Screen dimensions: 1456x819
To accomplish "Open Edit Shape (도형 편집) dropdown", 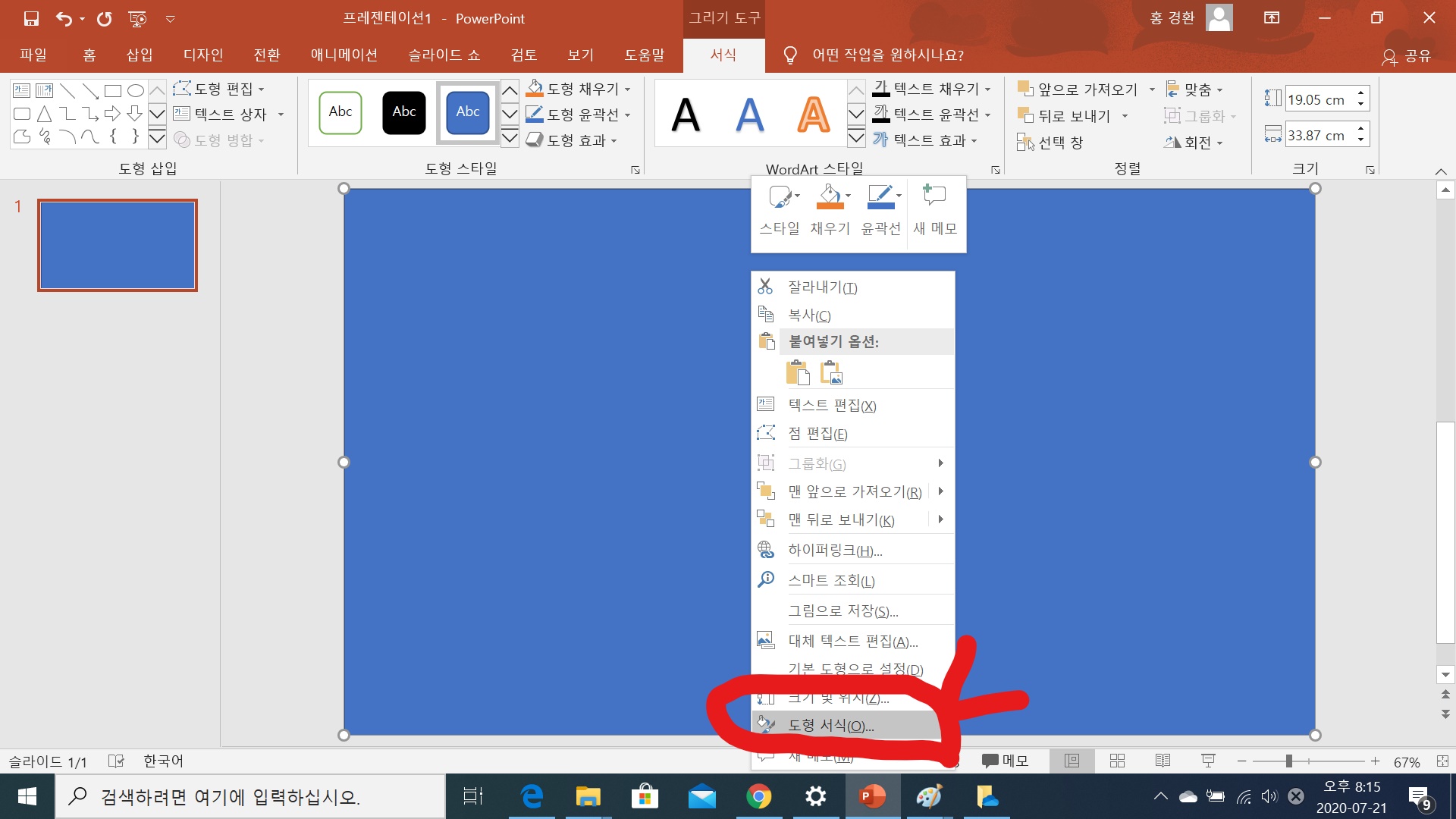I will [x=219, y=89].
